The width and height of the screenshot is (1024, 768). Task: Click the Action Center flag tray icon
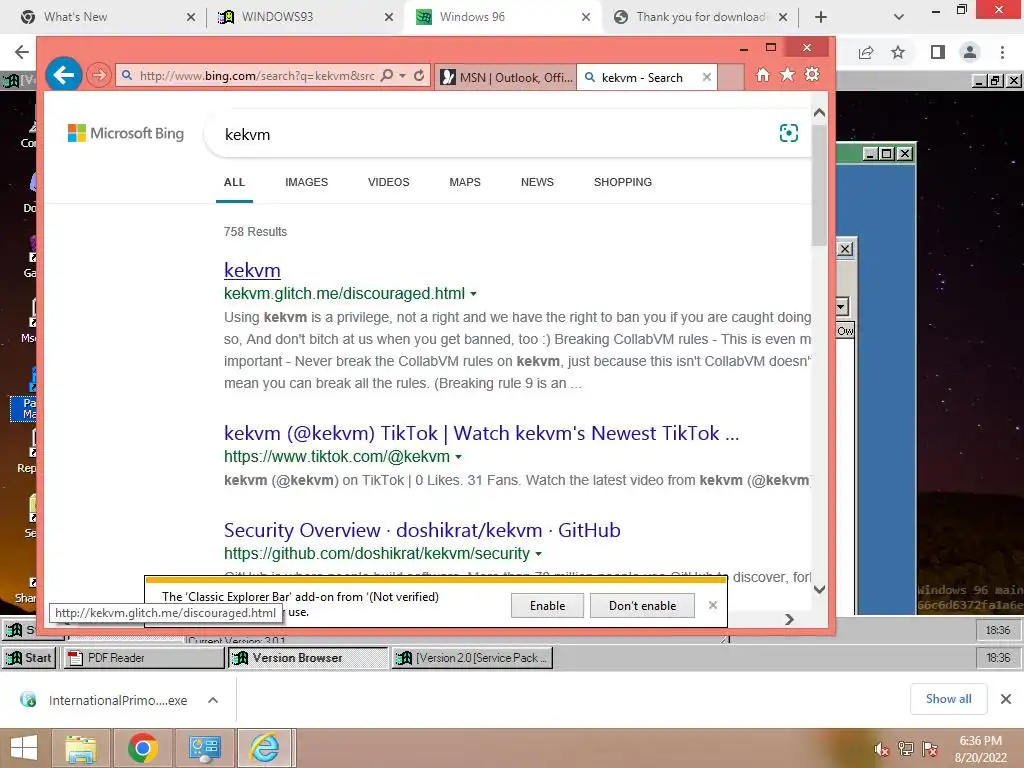930,748
